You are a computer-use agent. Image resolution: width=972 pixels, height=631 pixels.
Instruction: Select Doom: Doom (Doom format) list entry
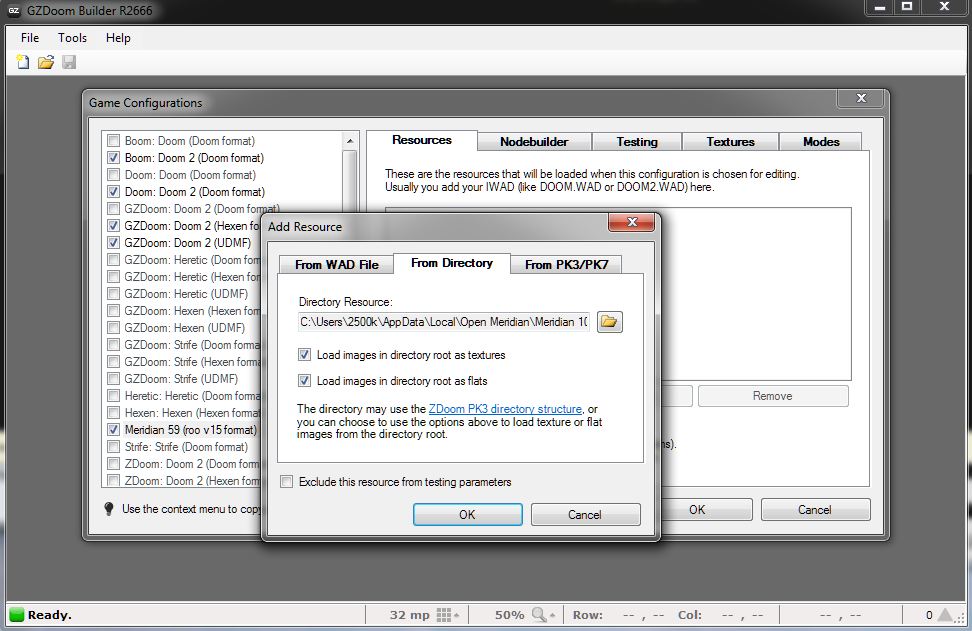190,175
